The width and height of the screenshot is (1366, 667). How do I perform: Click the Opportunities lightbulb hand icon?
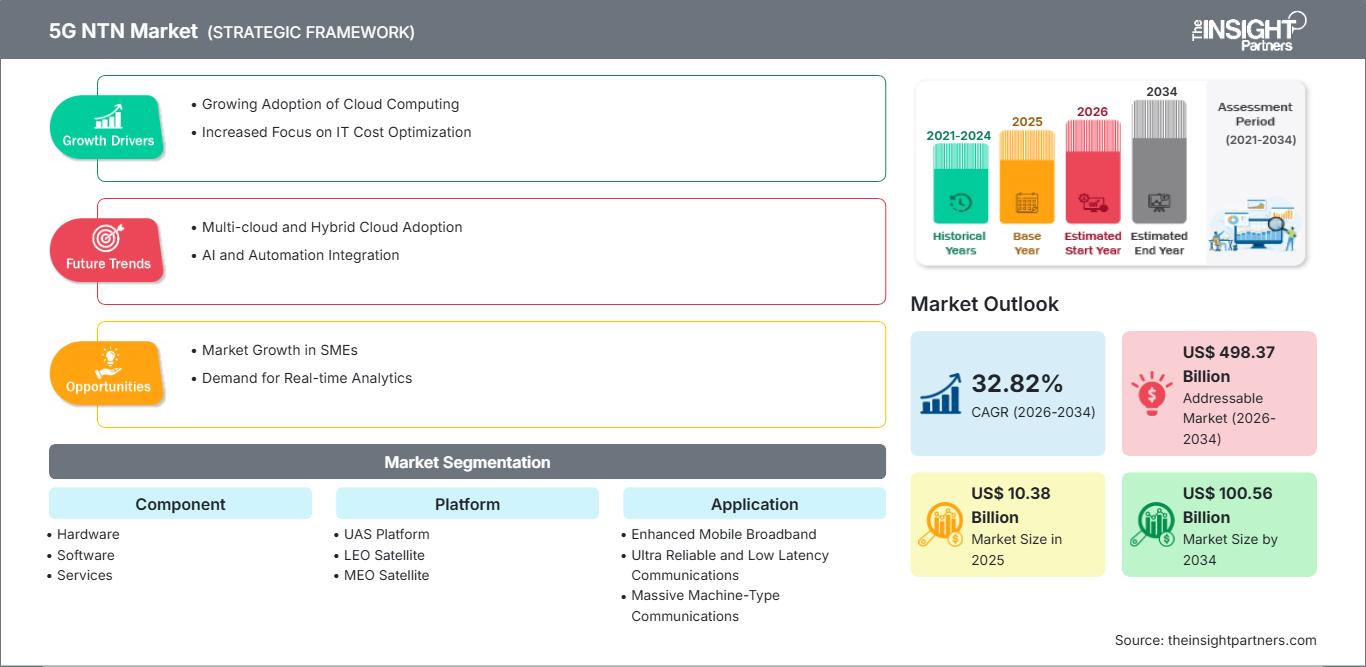(108, 362)
